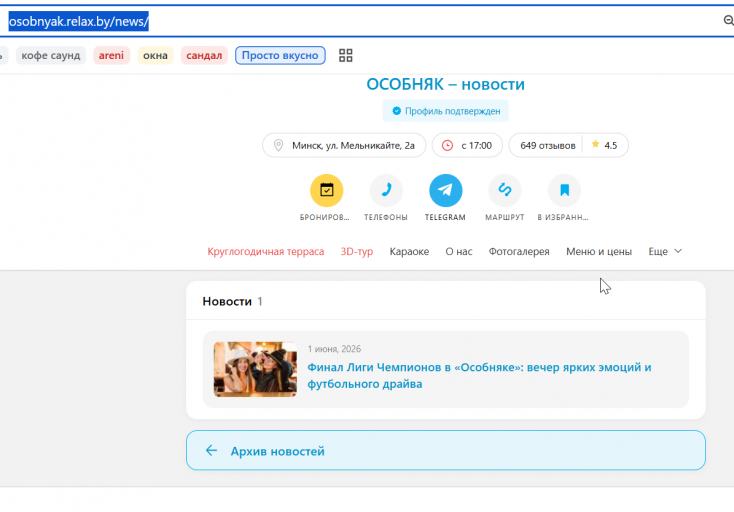Add venue to favorites bookmark icon
The height and width of the screenshot is (512, 734).
(564, 190)
